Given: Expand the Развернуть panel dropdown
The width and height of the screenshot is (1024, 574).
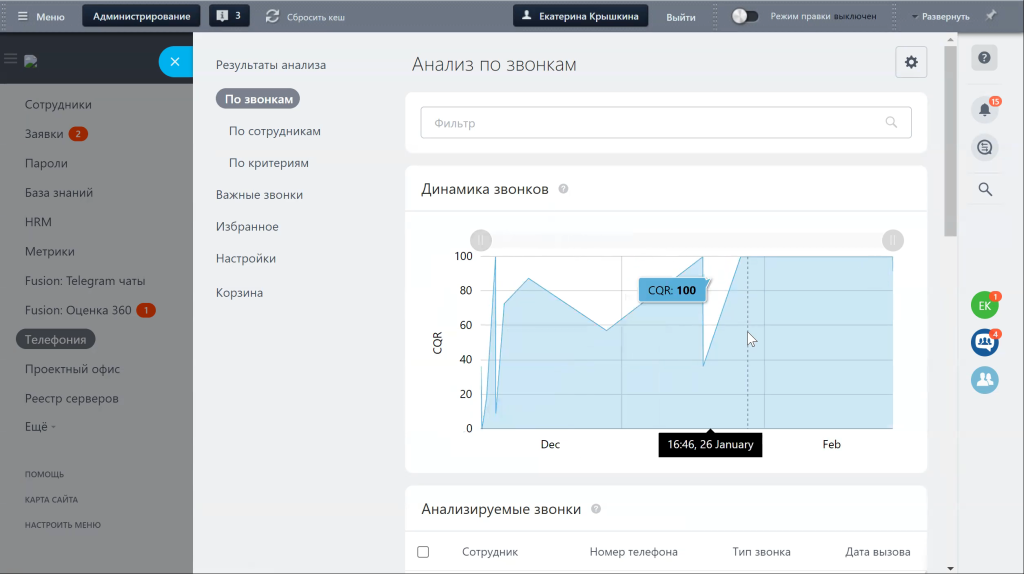Looking at the screenshot, I should (940, 16).
